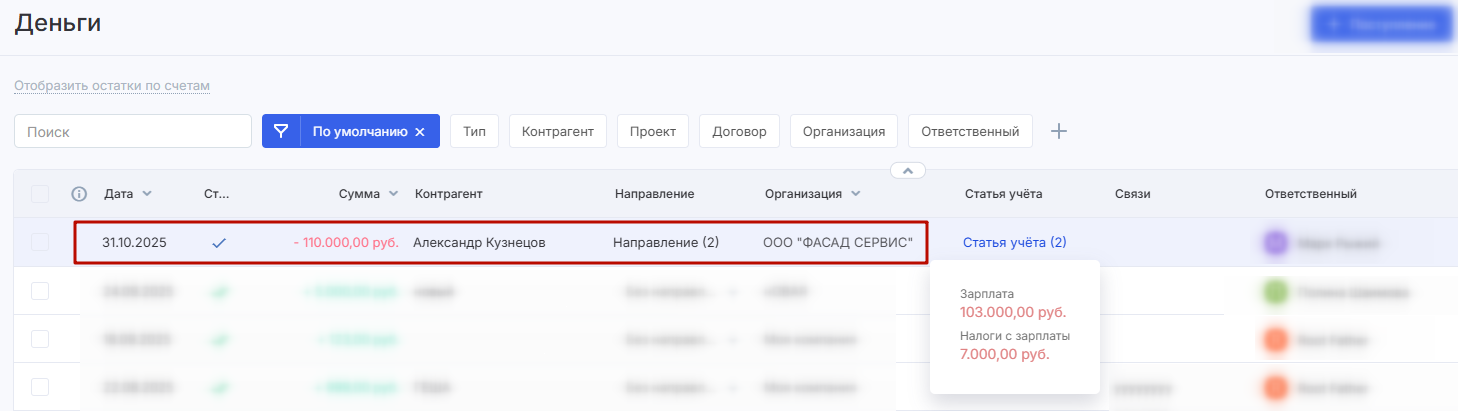This screenshot has height=411, width=1458.
Task: Open the Контрагент filter
Action: [557, 131]
